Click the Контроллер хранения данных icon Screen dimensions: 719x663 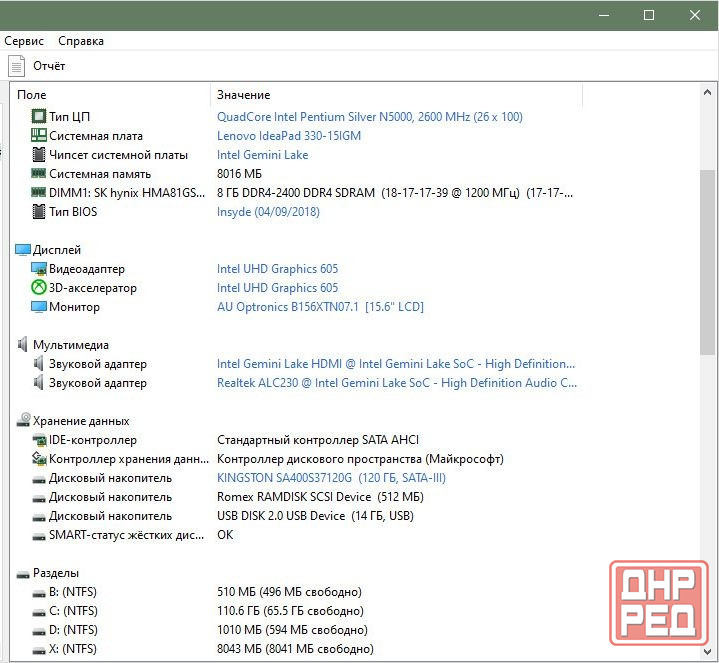click(x=39, y=459)
